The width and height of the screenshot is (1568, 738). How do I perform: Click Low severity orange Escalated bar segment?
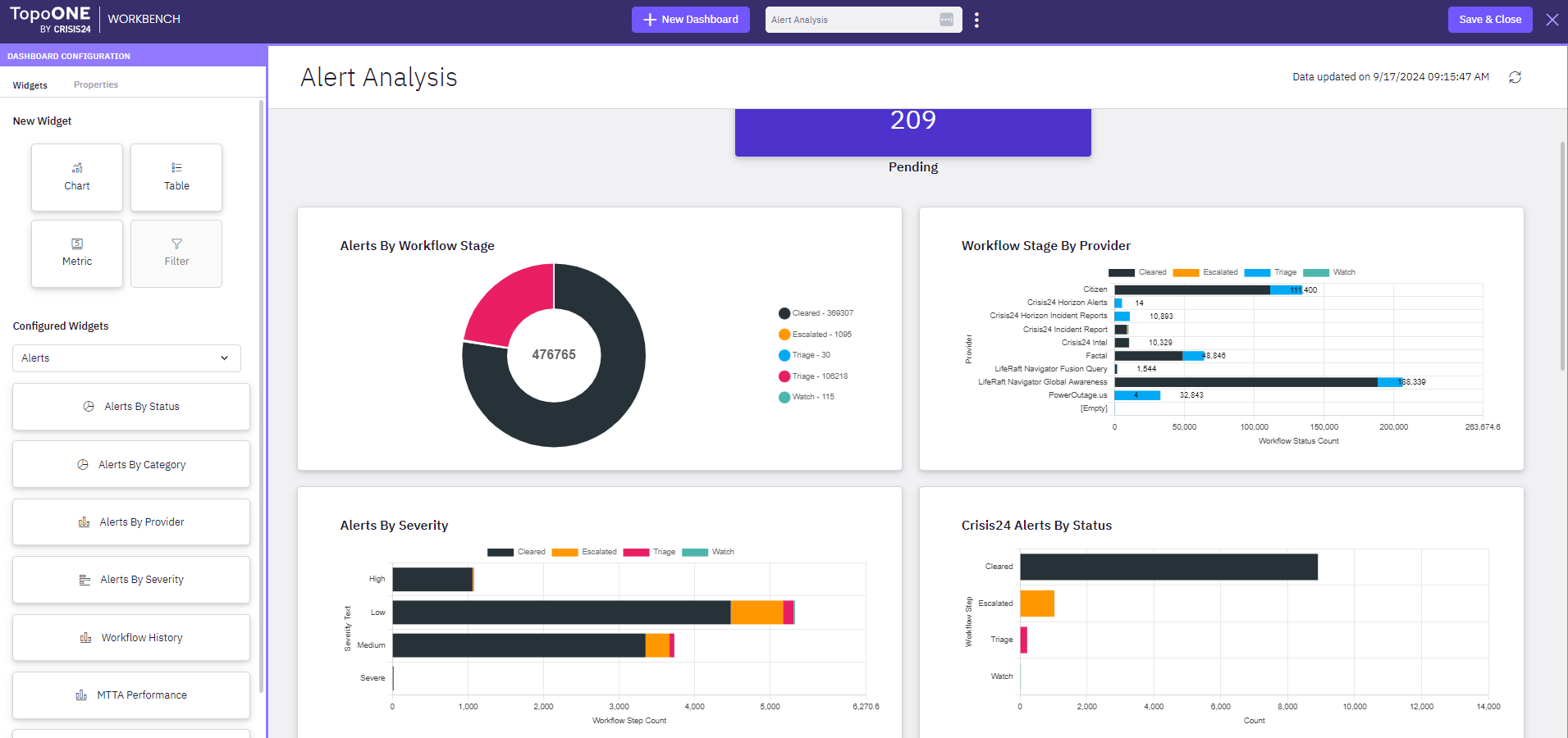pos(757,613)
